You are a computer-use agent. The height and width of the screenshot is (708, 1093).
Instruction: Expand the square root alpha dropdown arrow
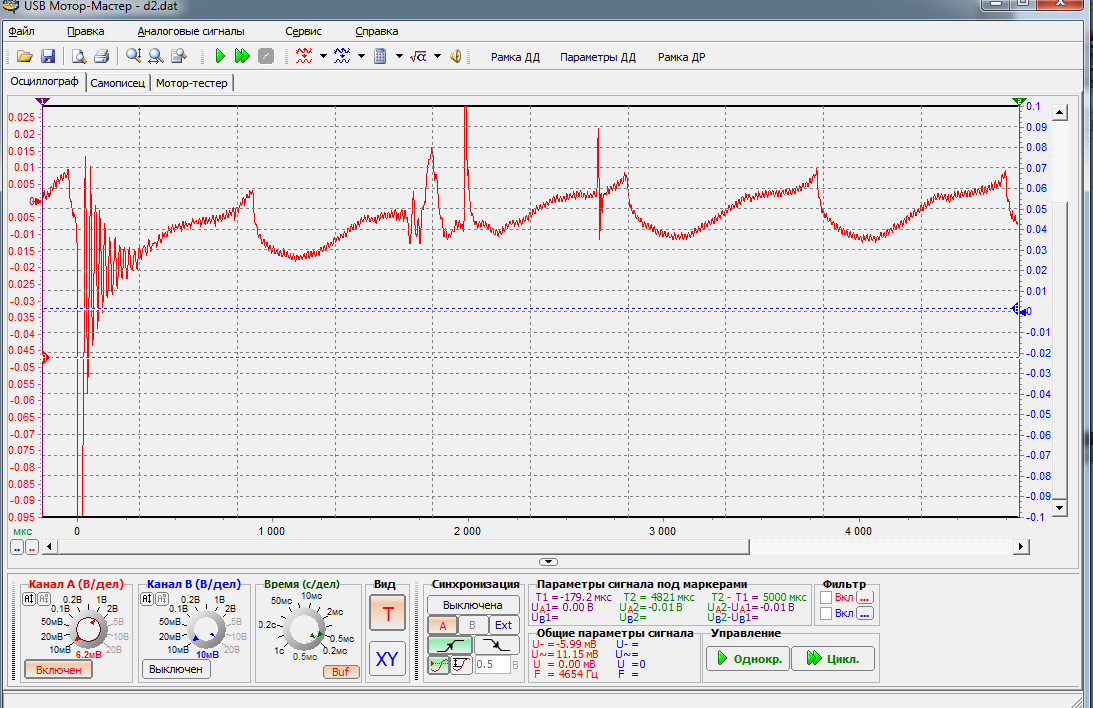pyautogui.click(x=438, y=56)
